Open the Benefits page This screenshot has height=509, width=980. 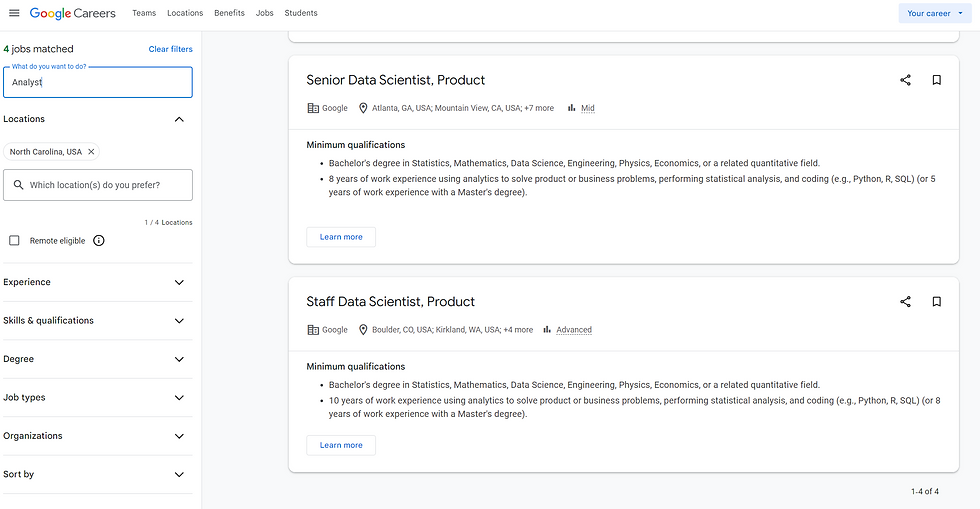tap(229, 13)
